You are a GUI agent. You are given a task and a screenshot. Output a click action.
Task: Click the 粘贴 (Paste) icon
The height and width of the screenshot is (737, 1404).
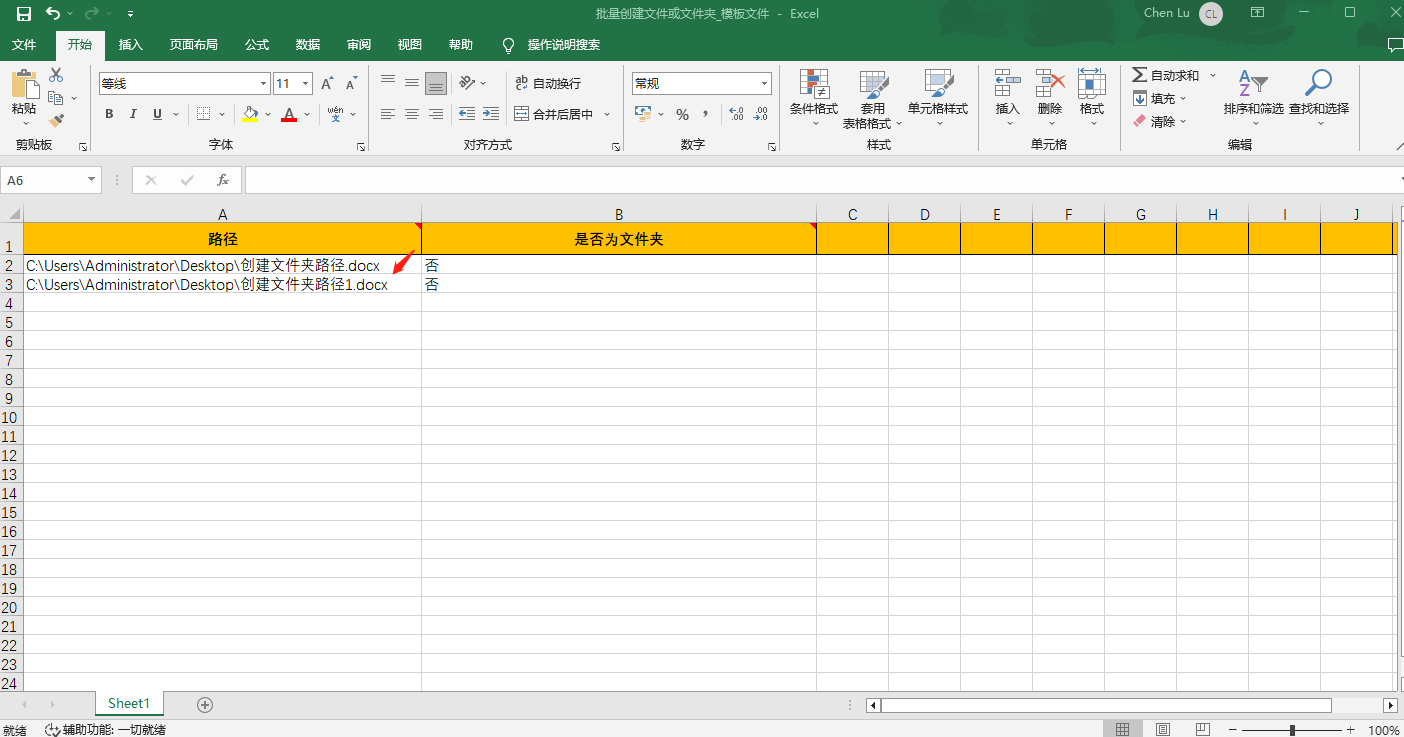(25, 95)
